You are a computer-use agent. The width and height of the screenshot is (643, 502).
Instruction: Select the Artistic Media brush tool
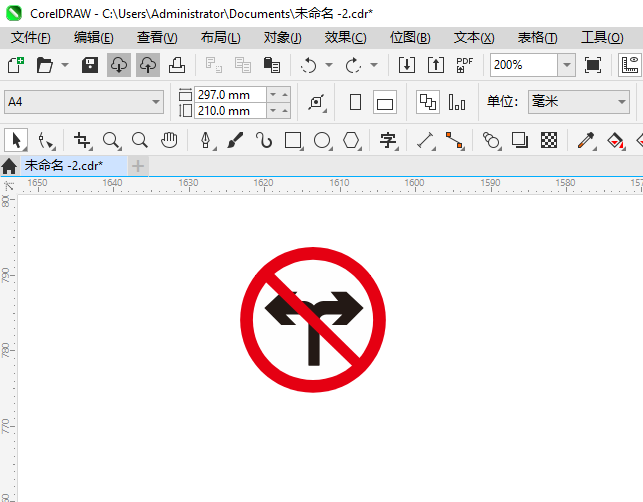click(235, 140)
